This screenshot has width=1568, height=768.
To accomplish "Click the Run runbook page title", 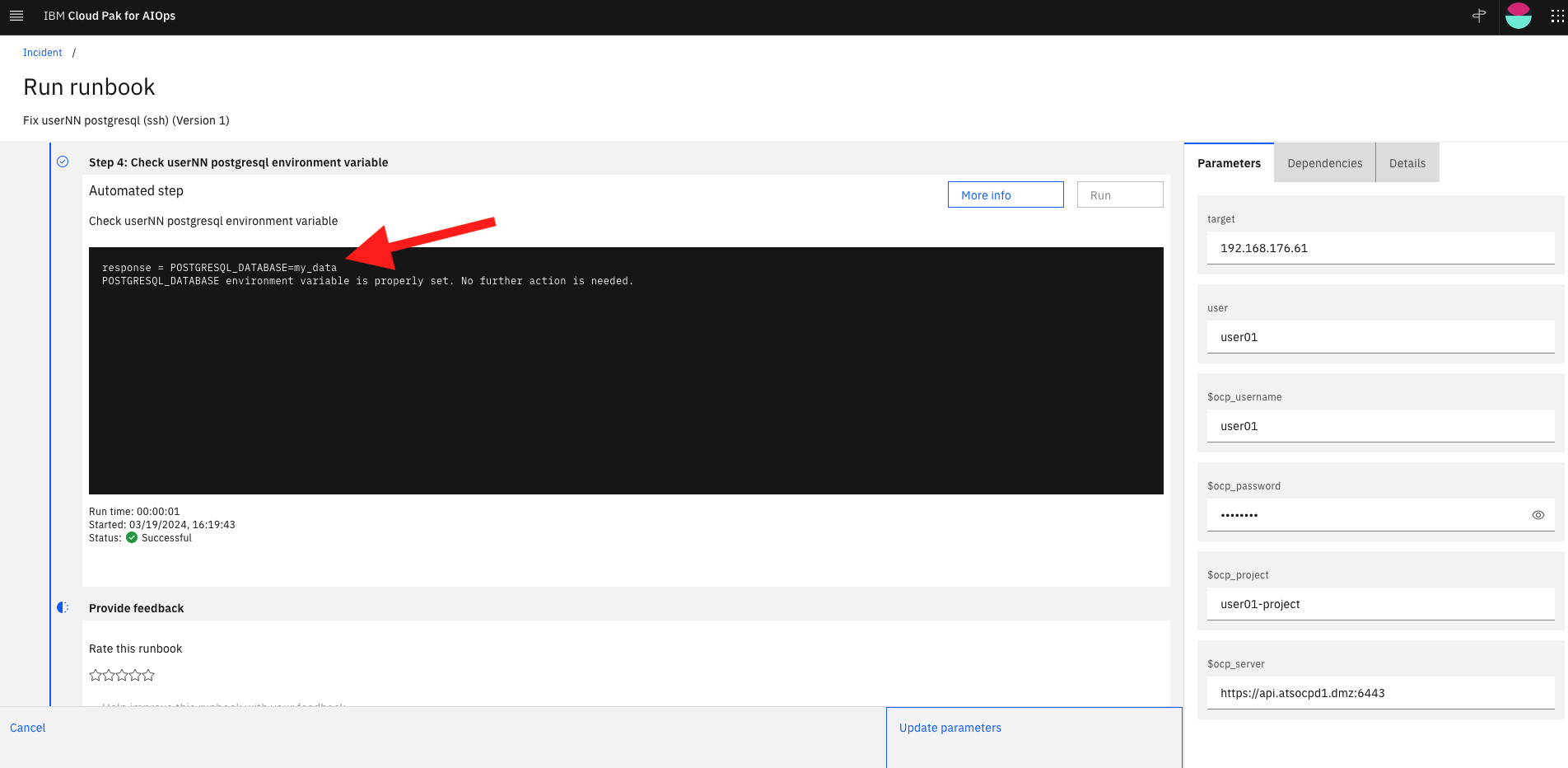I will [x=89, y=87].
